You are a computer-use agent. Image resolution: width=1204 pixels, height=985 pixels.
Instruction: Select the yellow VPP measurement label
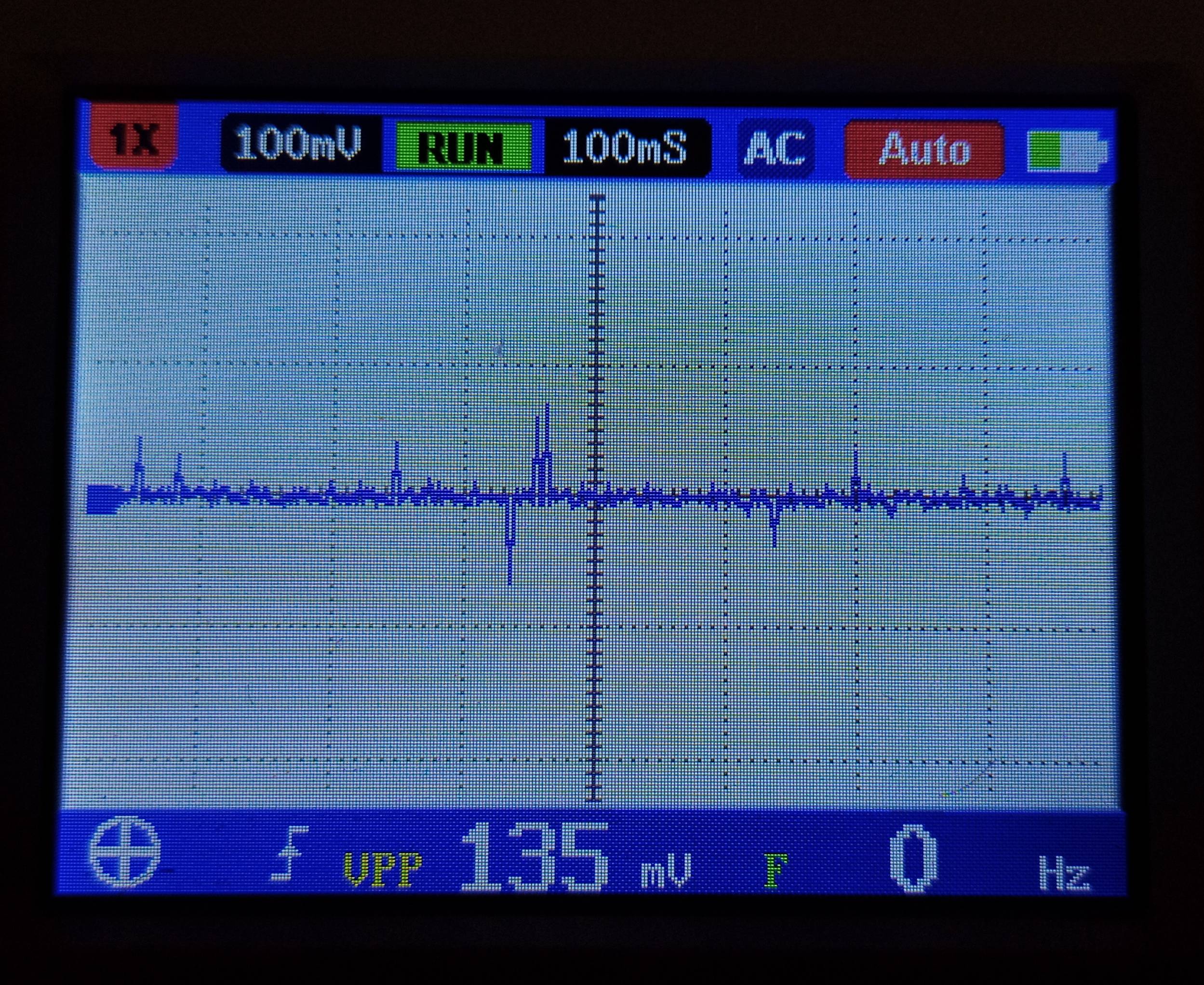(382, 869)
